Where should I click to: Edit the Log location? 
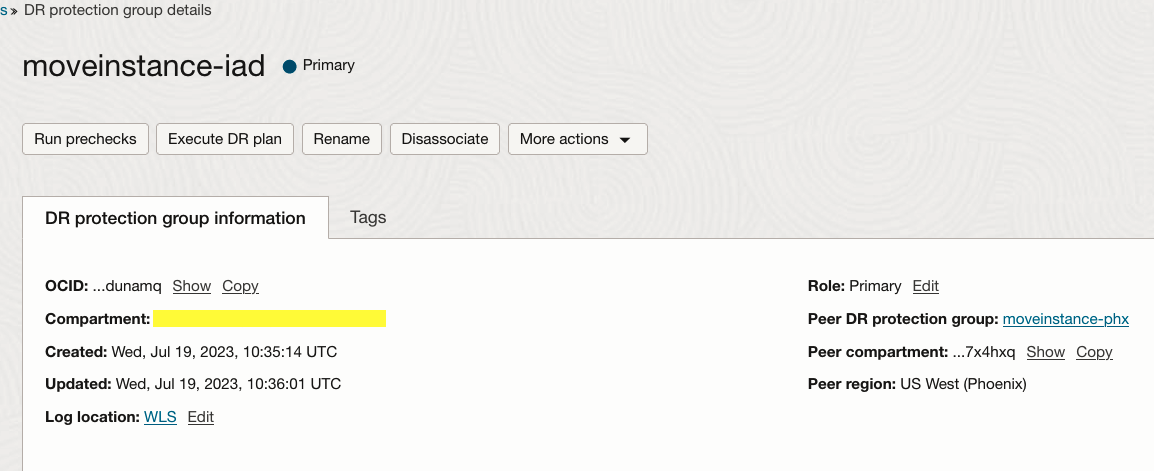pos(201,417)
